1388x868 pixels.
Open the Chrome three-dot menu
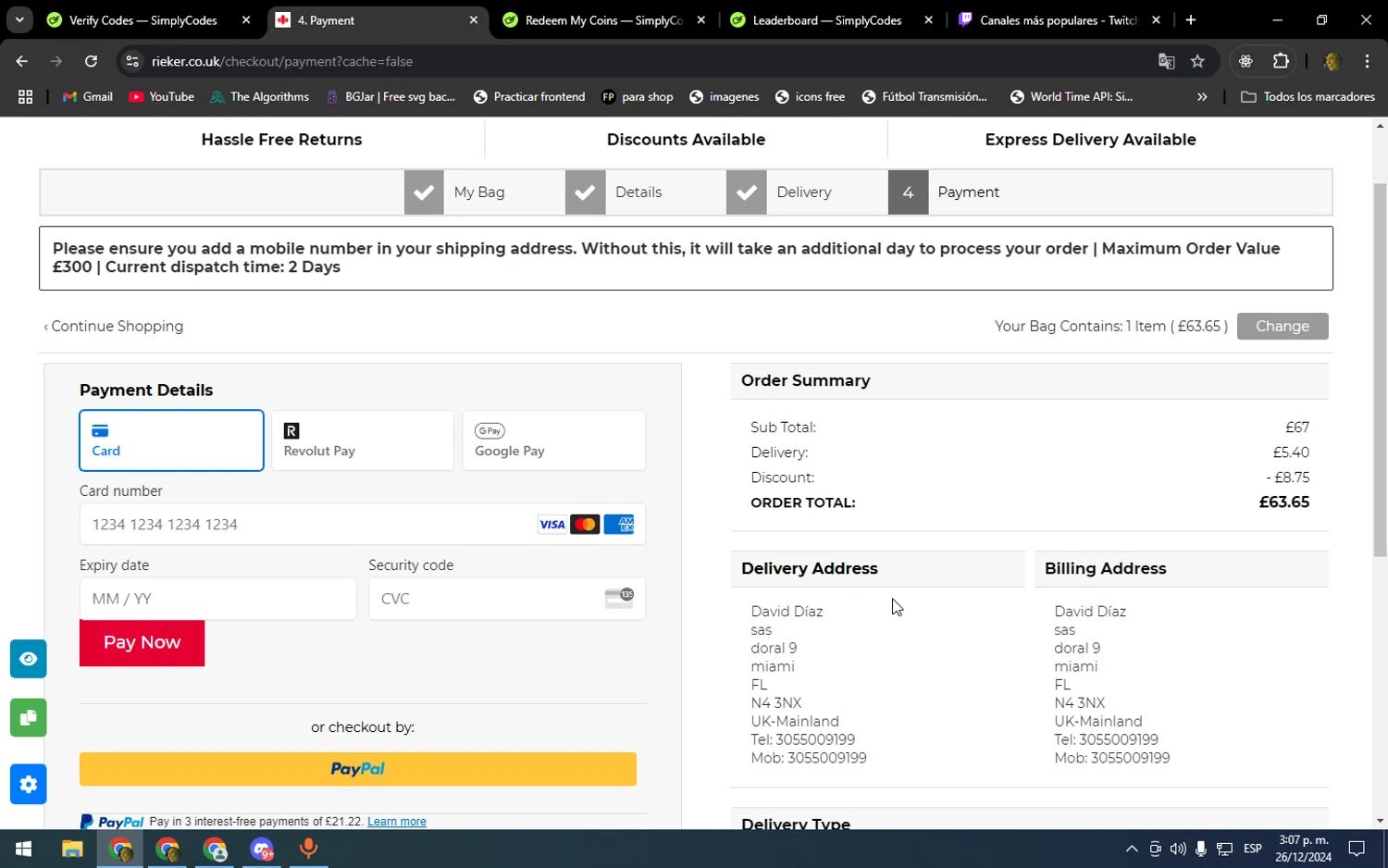click(x=1367, y=61)
